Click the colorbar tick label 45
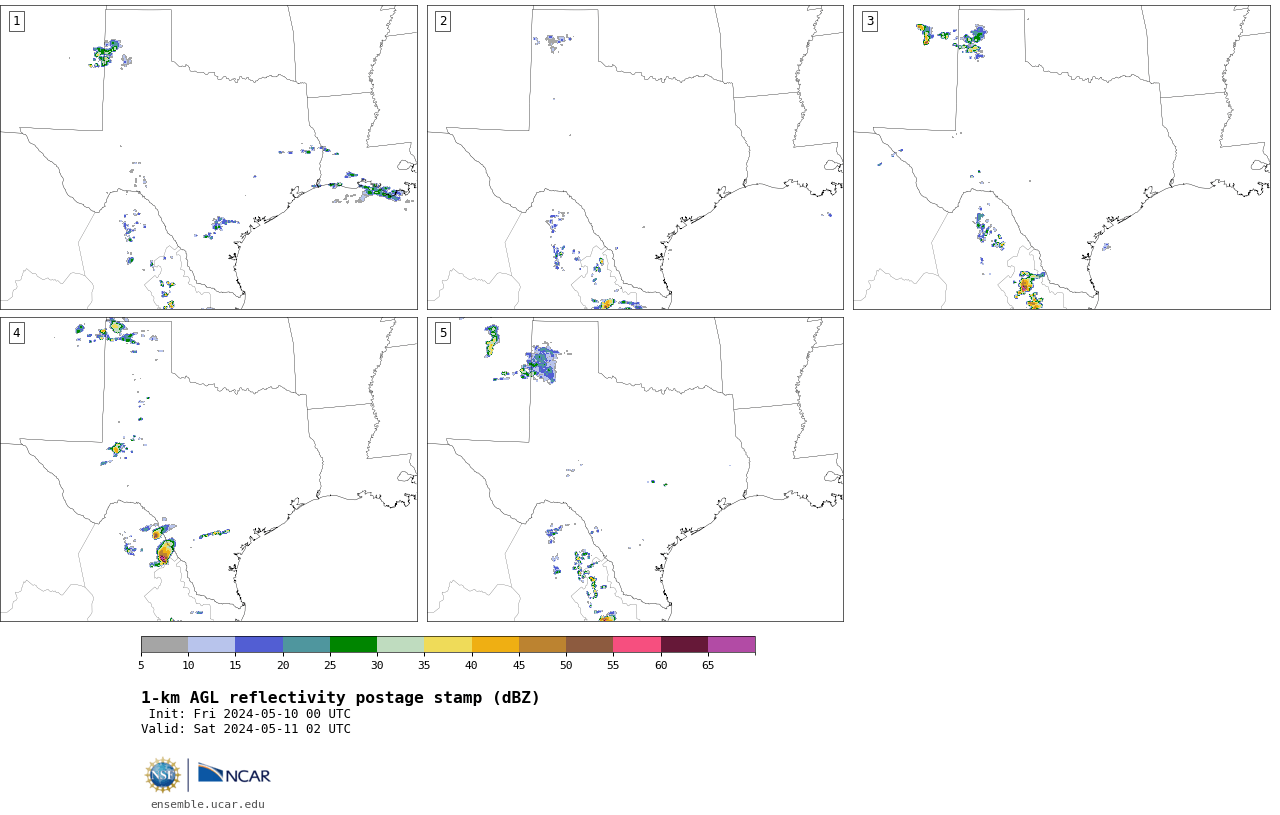Viewport: 1280px width, 815px height. pos(519,666)
